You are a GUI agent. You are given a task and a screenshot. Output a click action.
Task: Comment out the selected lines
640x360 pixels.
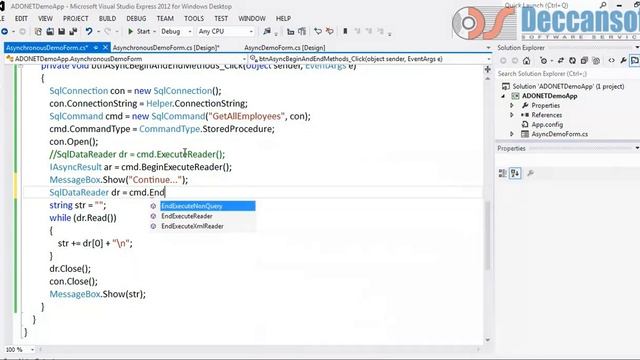[318, 31]
